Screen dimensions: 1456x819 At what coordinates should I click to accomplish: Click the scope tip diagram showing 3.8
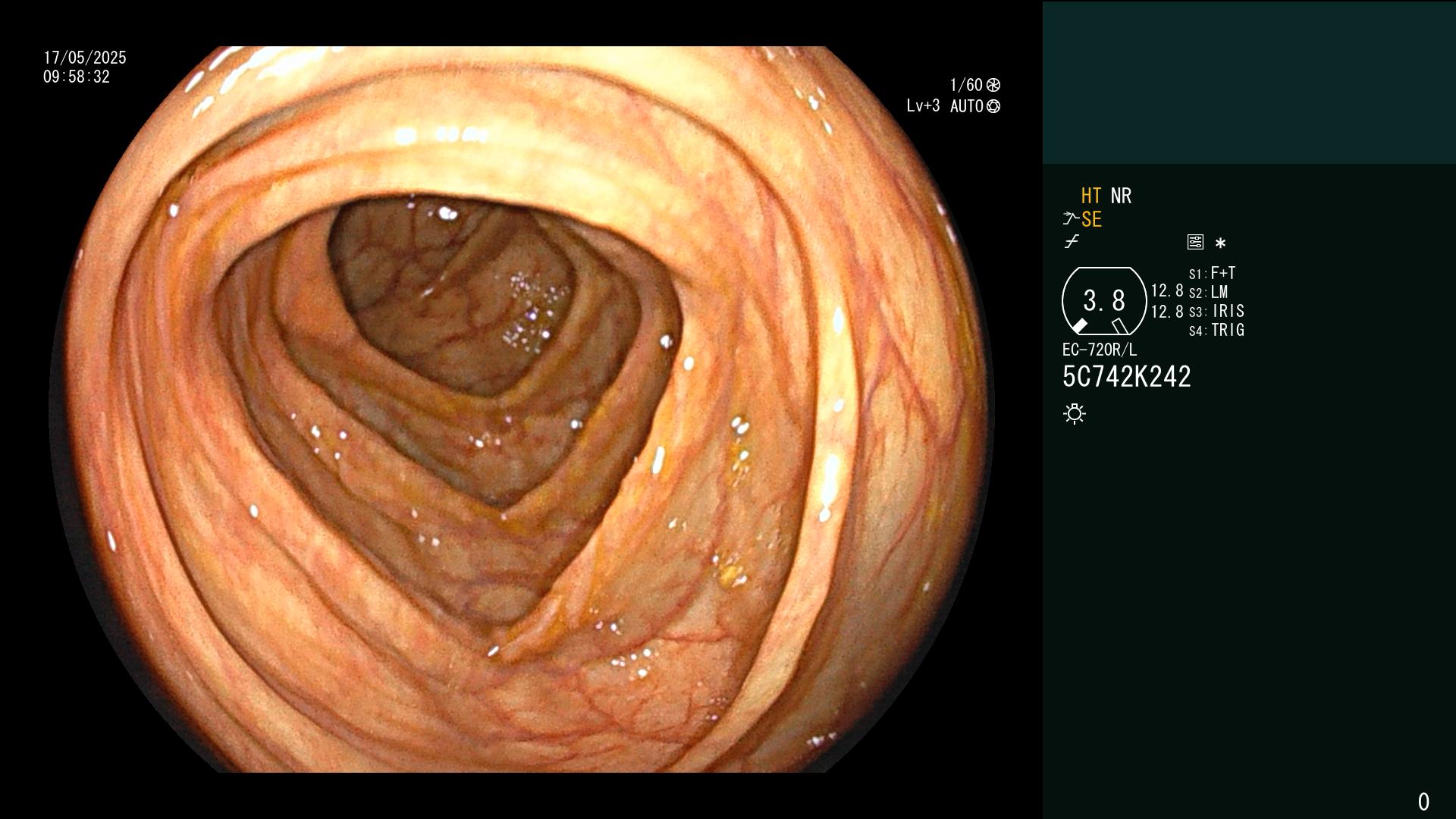[x=1104, y=301]
